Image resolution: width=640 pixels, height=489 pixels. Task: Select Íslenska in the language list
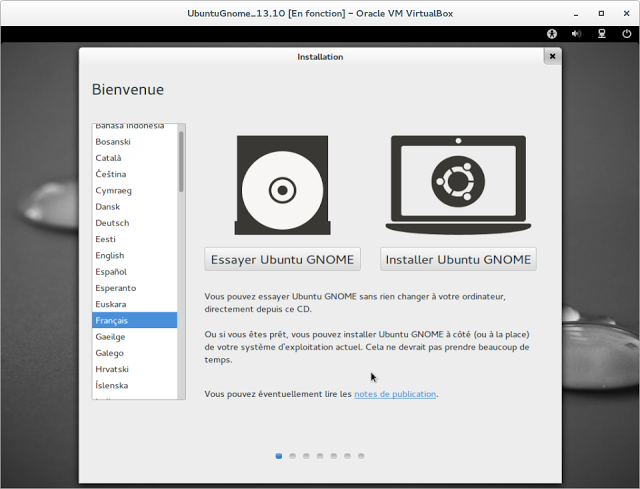coord(135,386)
